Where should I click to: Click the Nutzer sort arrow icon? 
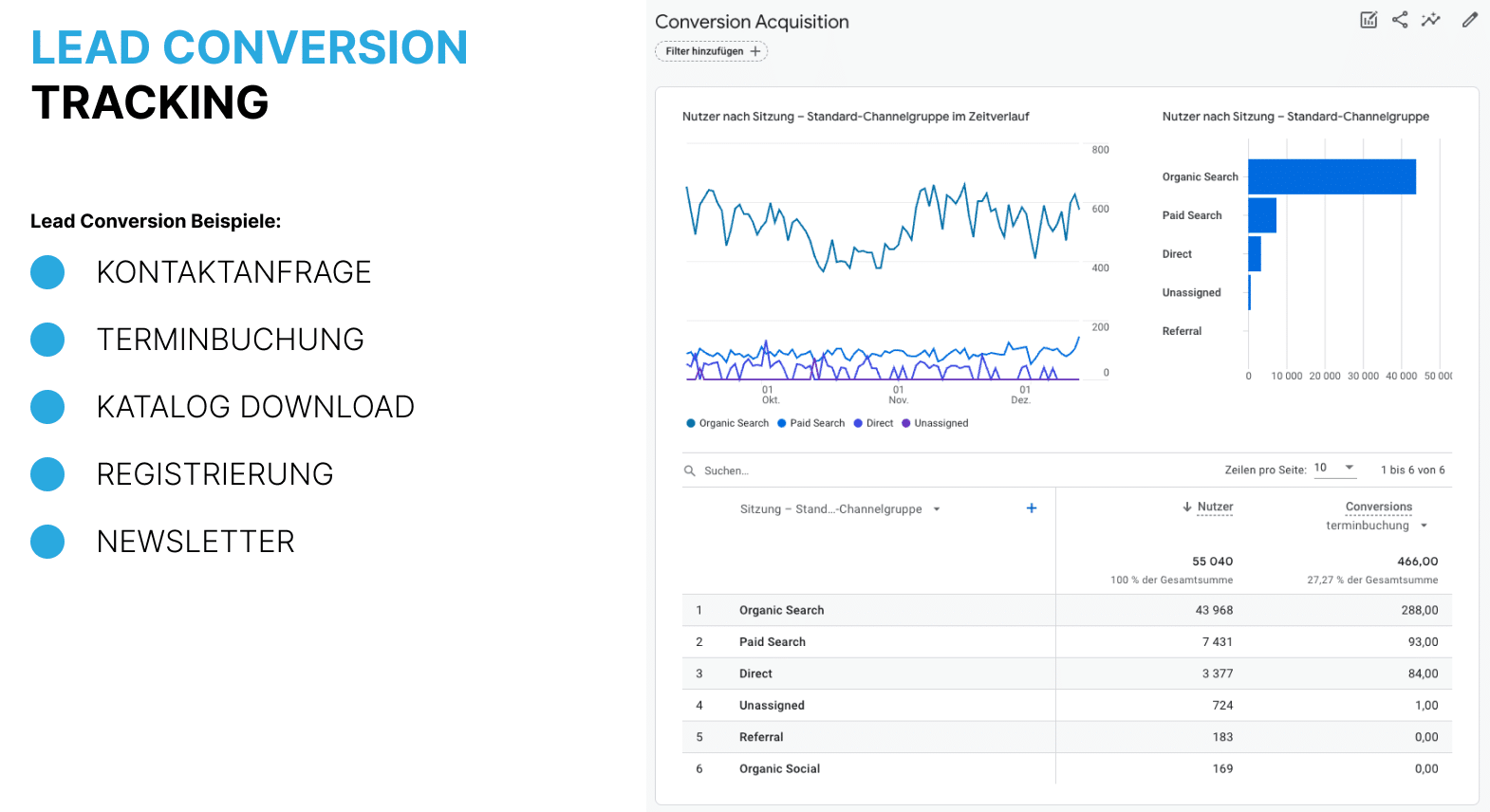pyautogui.click(x=1186, y=507)
